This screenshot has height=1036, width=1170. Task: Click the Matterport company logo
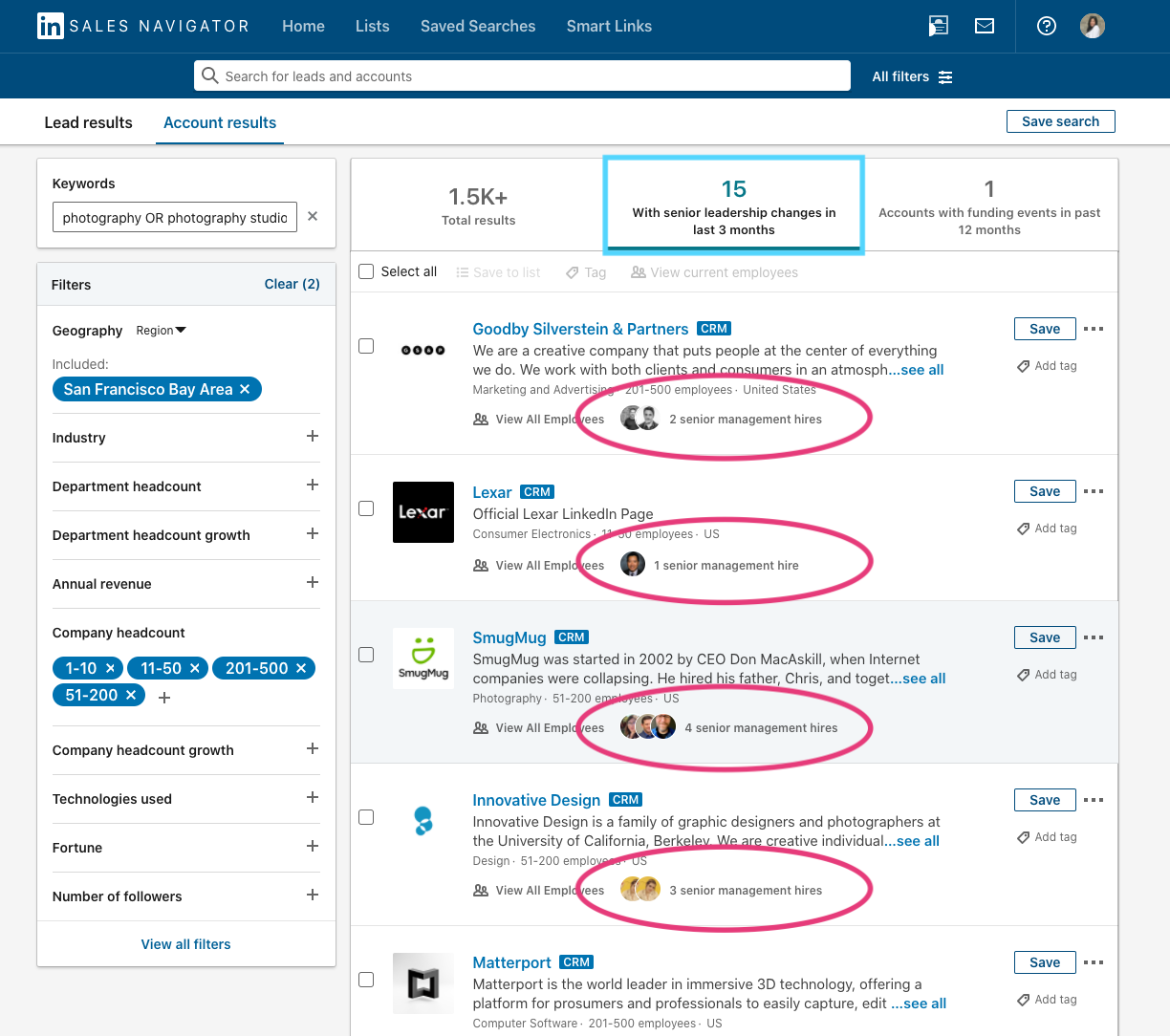tap(423, 982)
